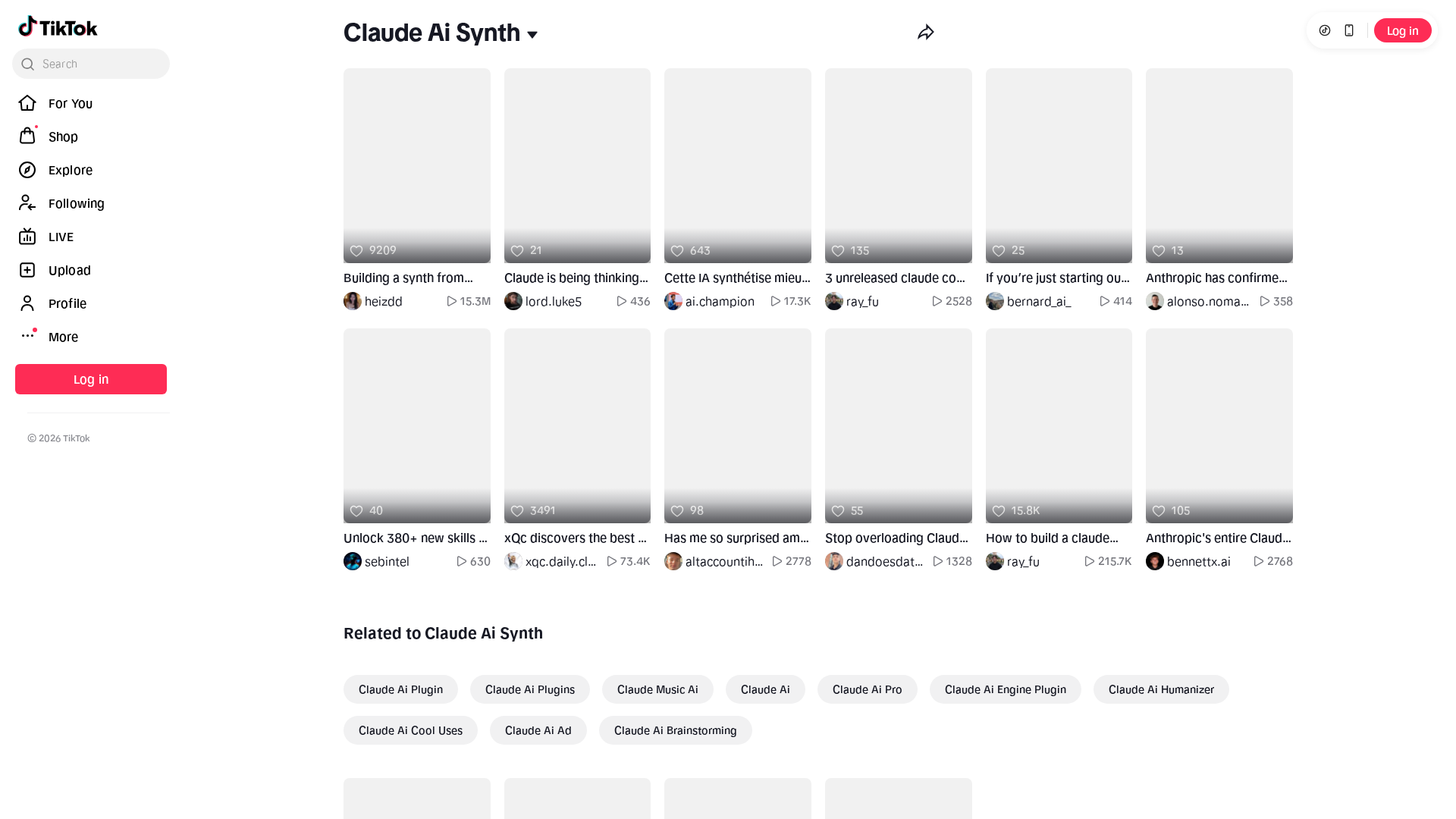
Task: Click the TikTok logo at top left
Action: point(58,27)
